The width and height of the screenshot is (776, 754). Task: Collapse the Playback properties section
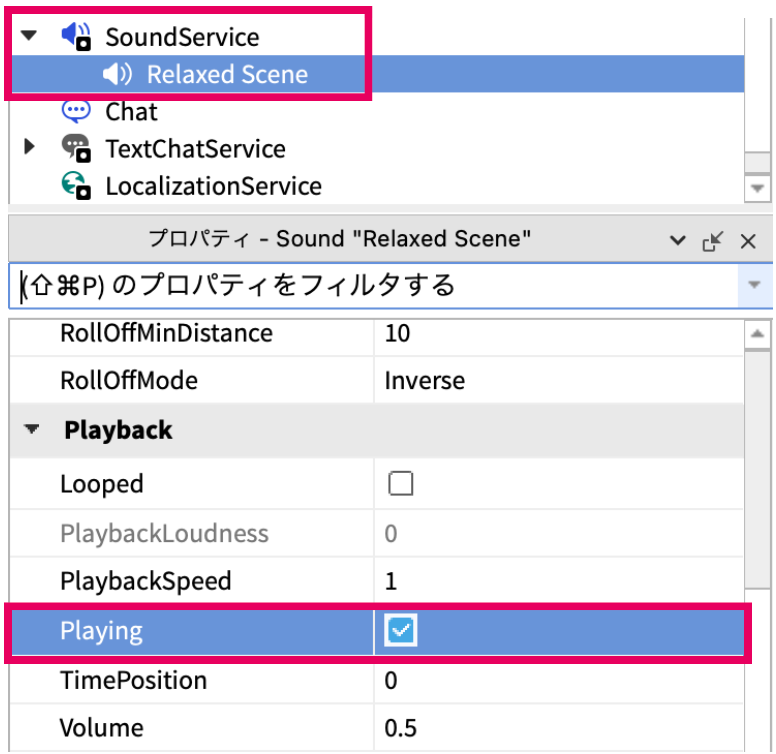click(x=33, y=430)
